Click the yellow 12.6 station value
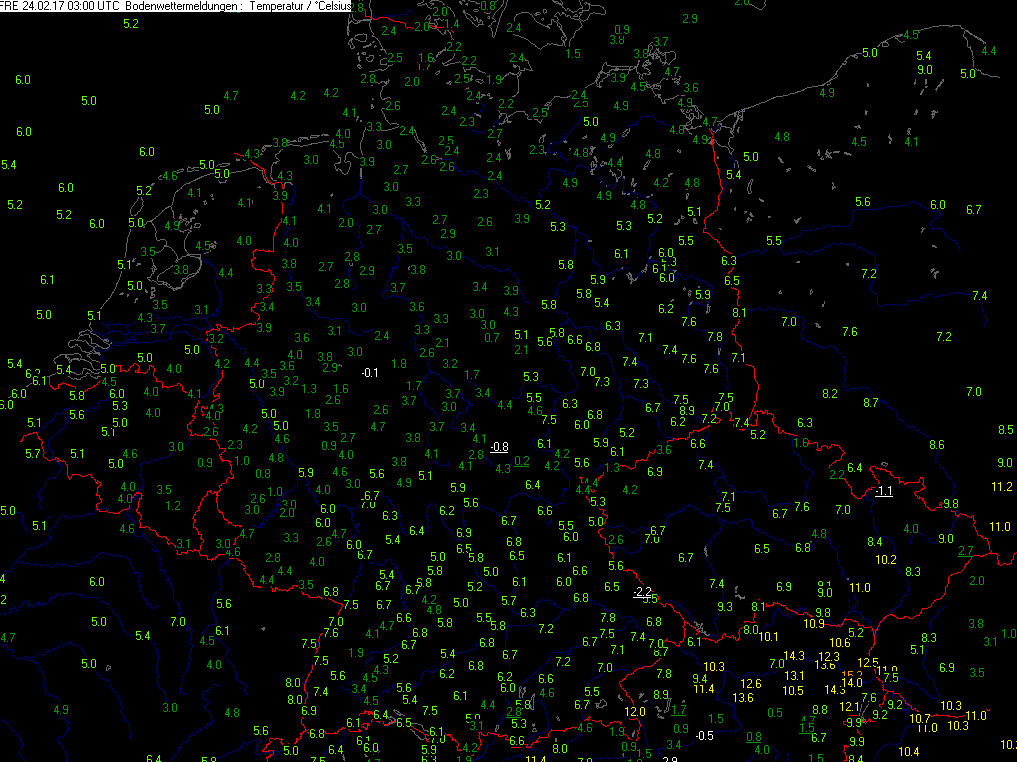1017x762 pixels. click(x=751, y=684)
